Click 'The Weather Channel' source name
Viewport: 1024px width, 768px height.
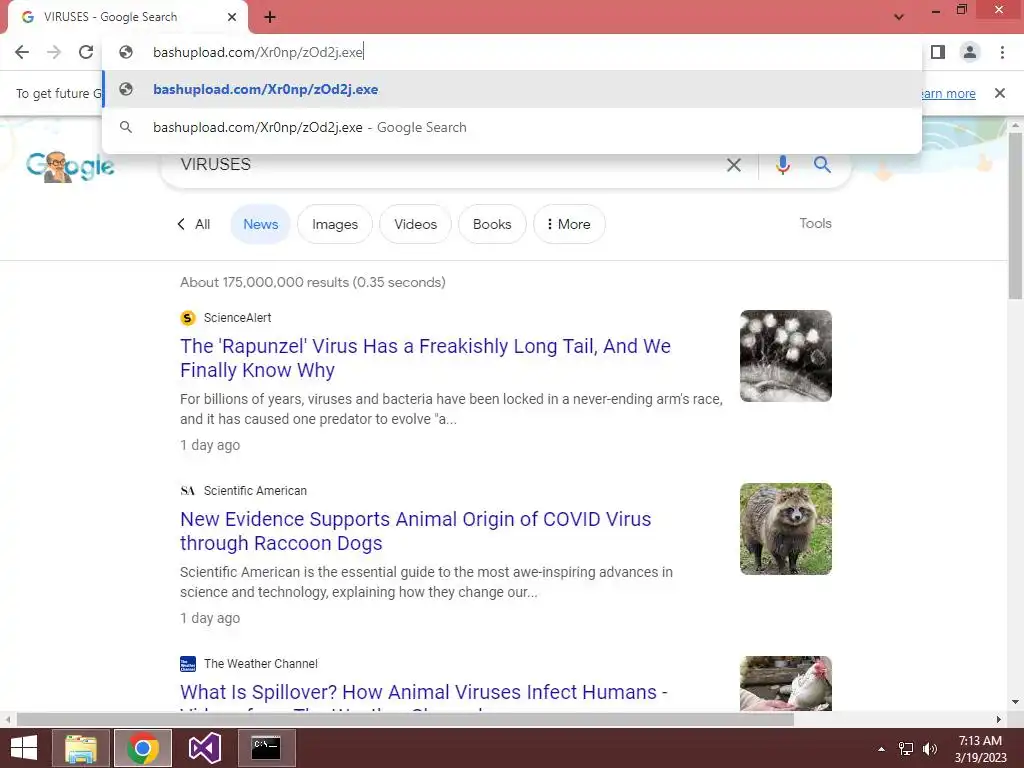pos(261,664)
